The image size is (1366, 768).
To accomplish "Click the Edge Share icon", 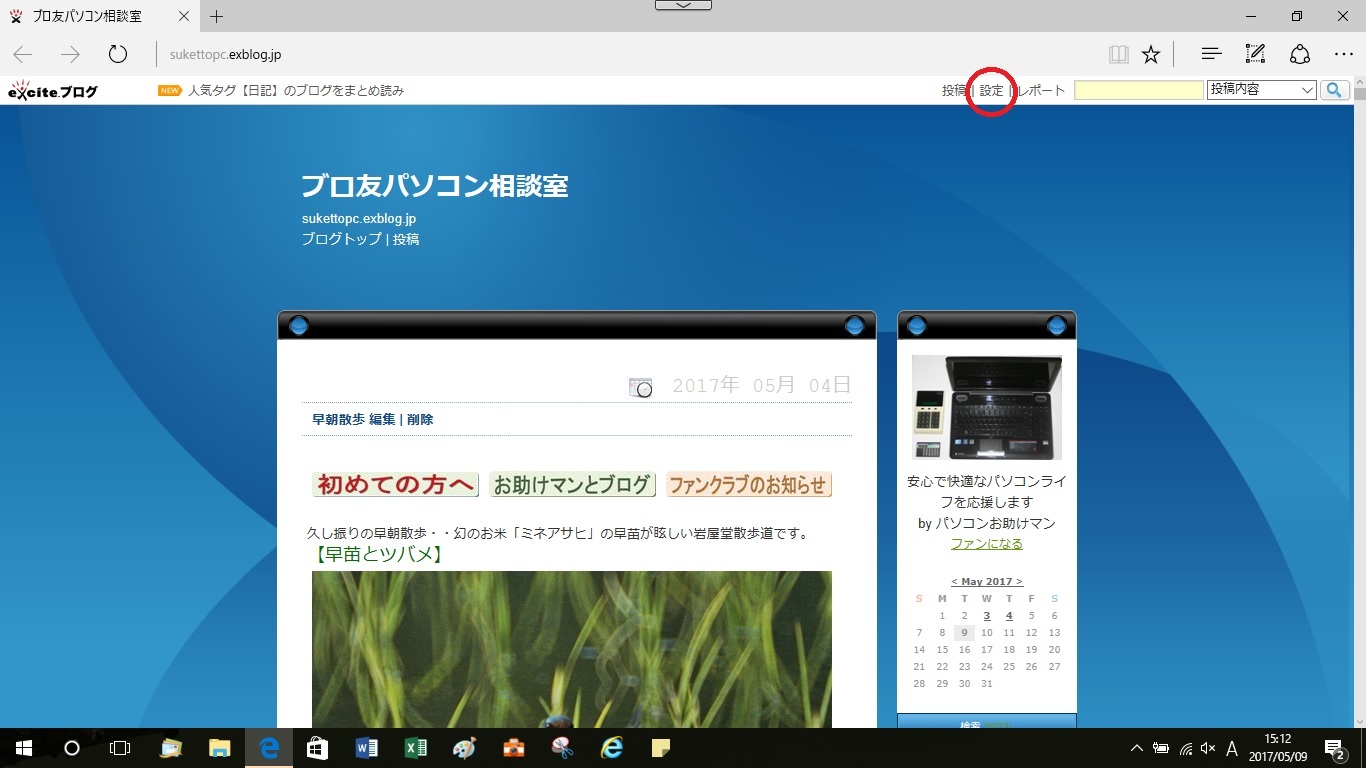I will (1299, 54).
